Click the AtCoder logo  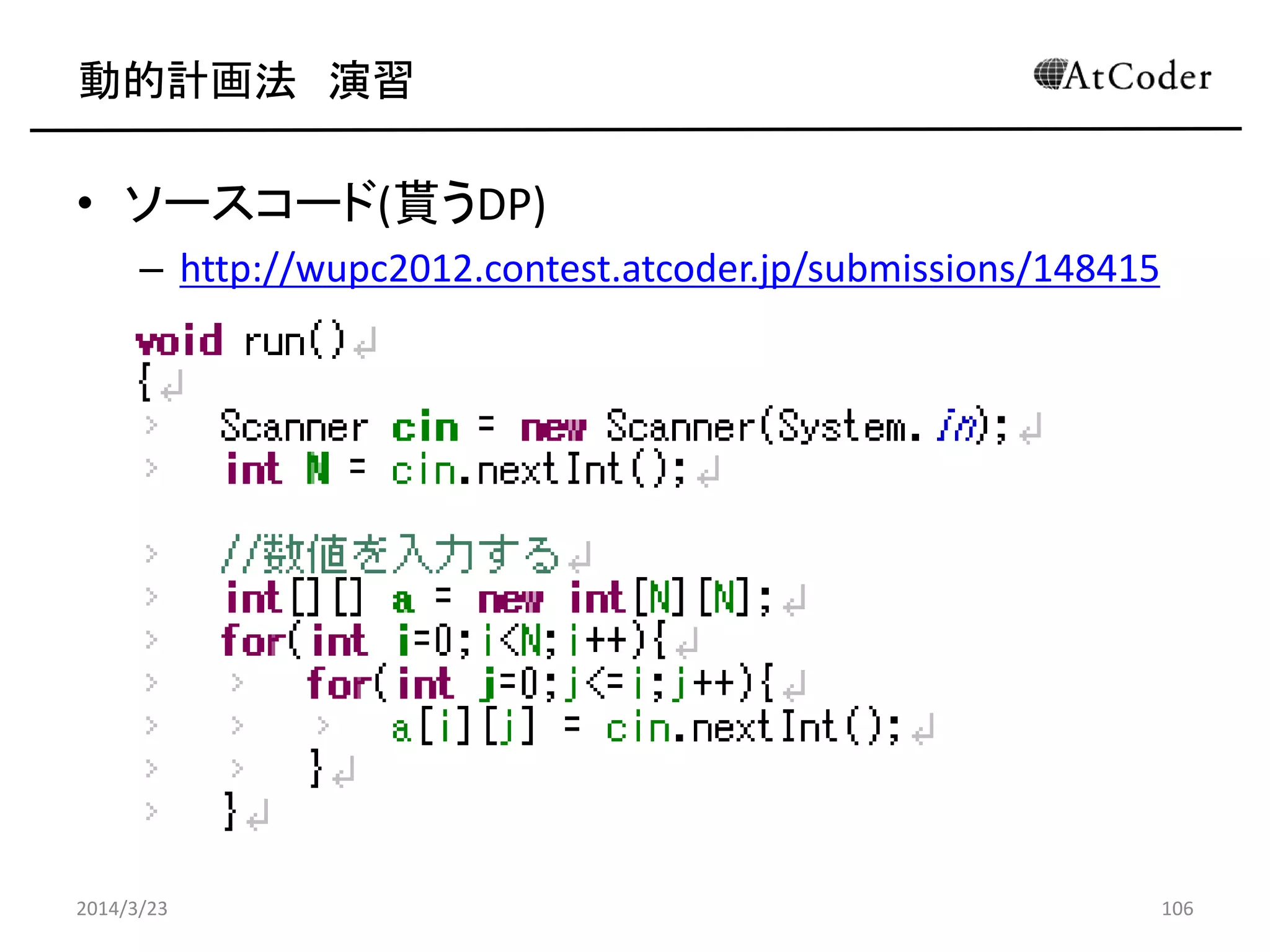pyautogui.click(x=1122, y=75)
